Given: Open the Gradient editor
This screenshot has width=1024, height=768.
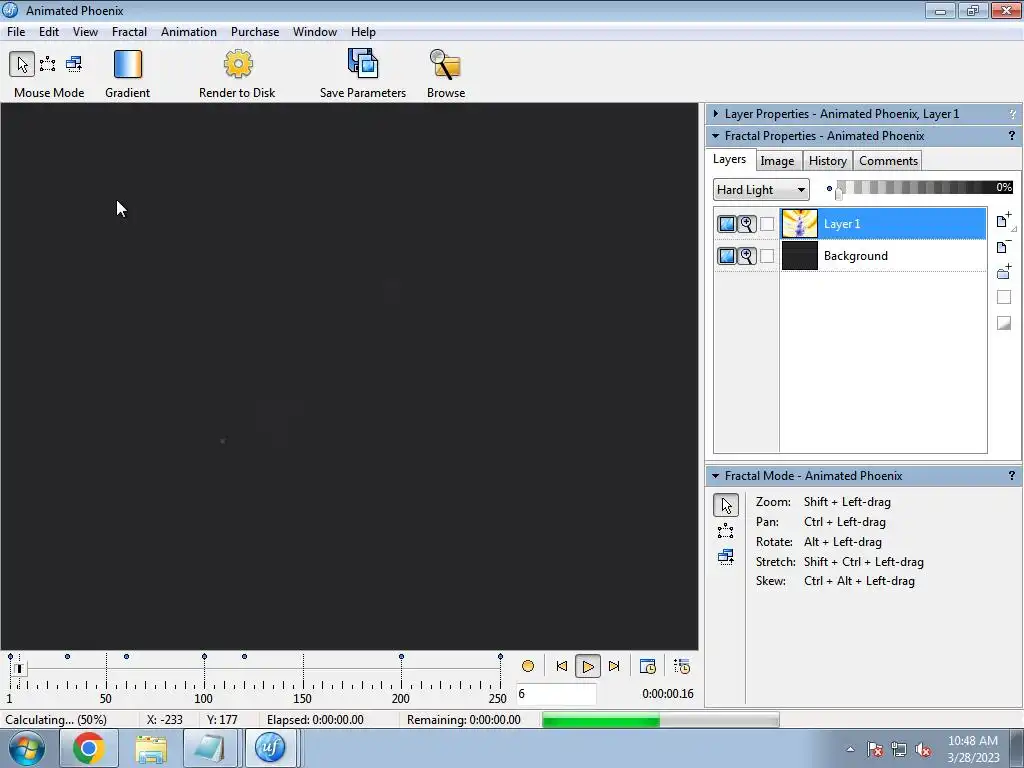Looking at the screenshot, I should pos(127,64).
